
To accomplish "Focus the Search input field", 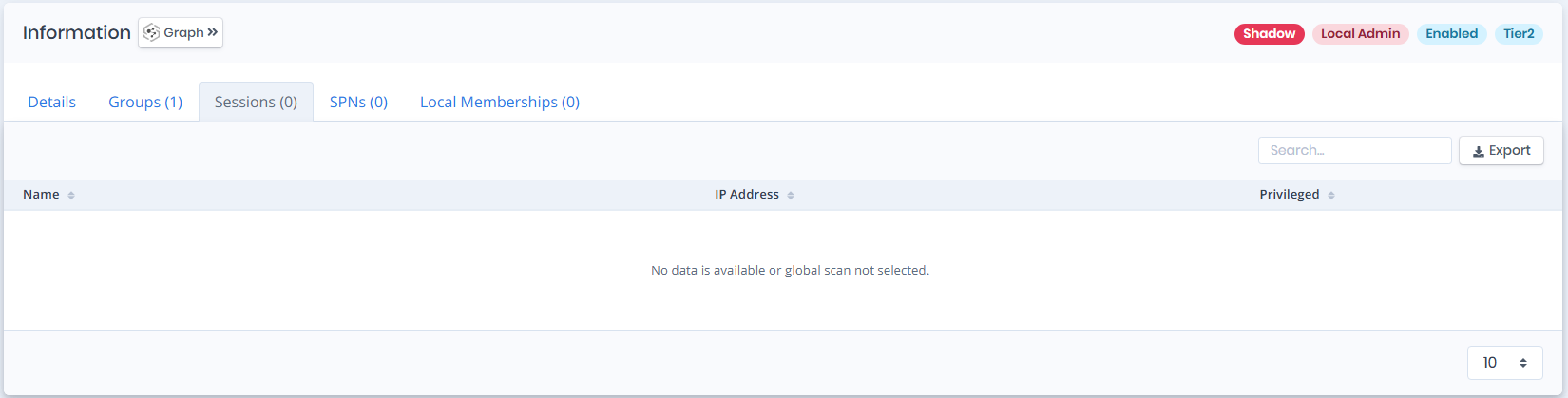I will pos(1354,150).
